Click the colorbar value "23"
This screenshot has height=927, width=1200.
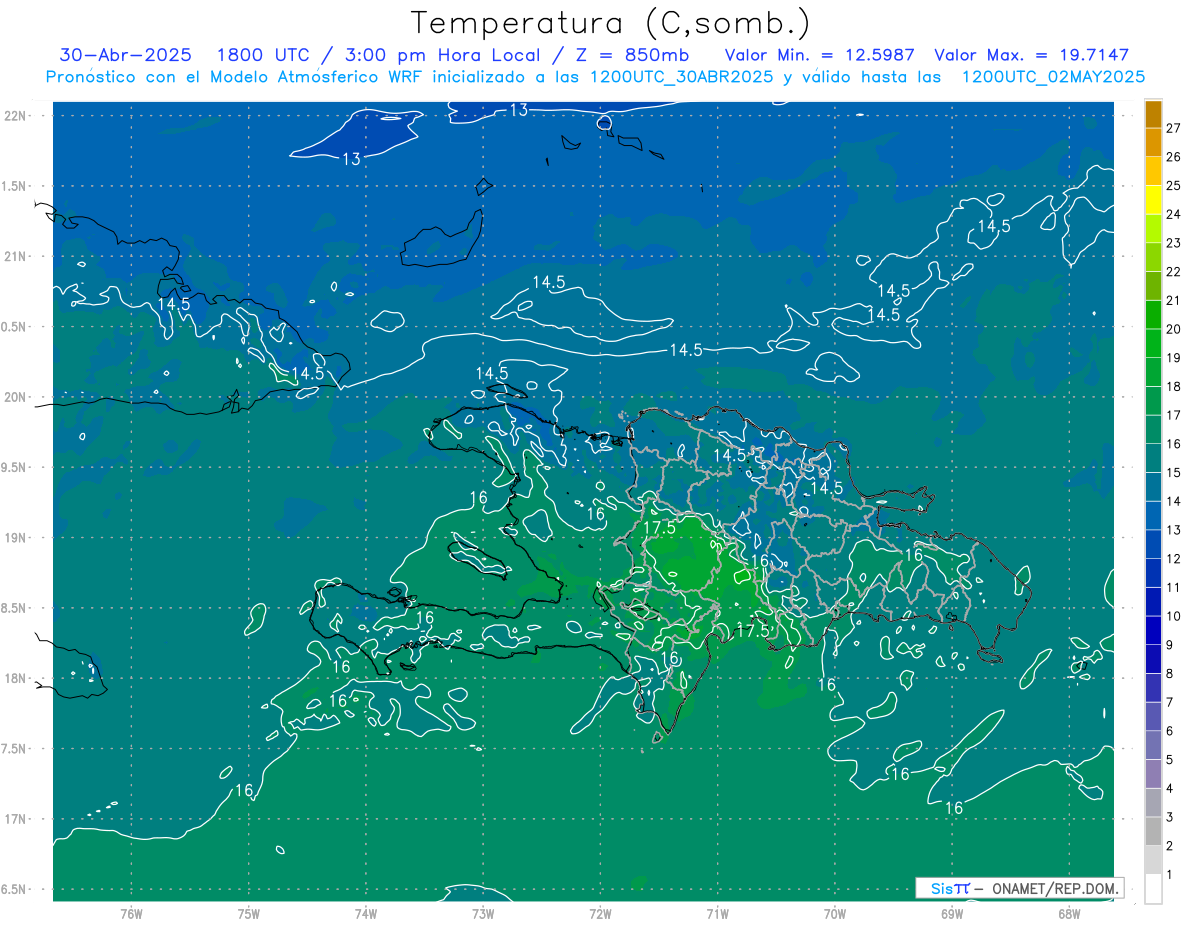(1173, 242)
